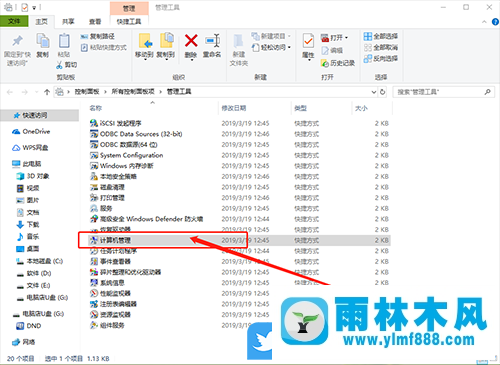Select the System Configuration shortcut
This screenshot has height=365, width=500.
point(131,155)
